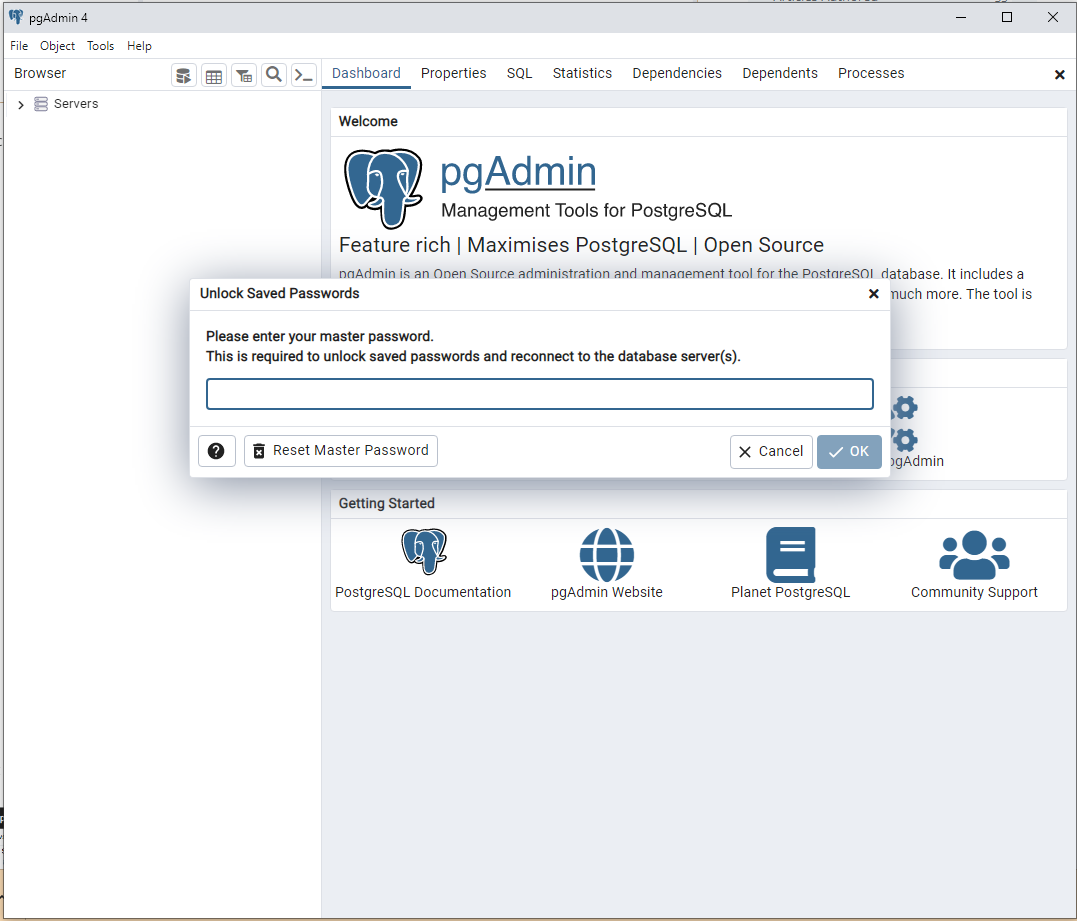Expand the Servers tree node
Image resolution: width=1077 pixels, height=921 pixels.
[x=21, y=103]
